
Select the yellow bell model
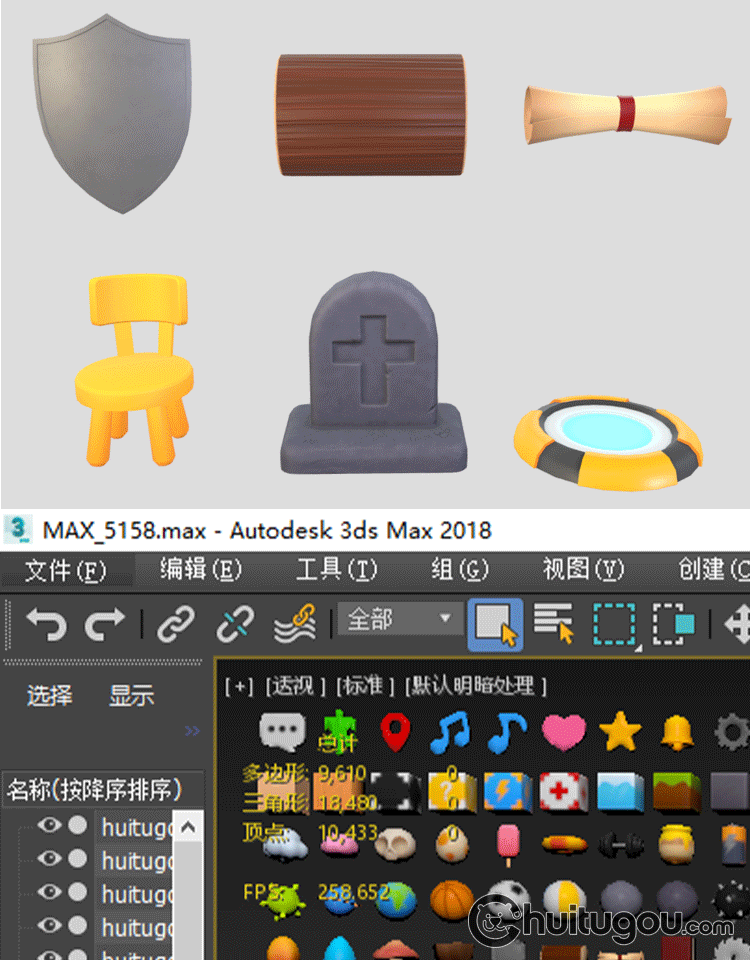click(x=677, y=732)
